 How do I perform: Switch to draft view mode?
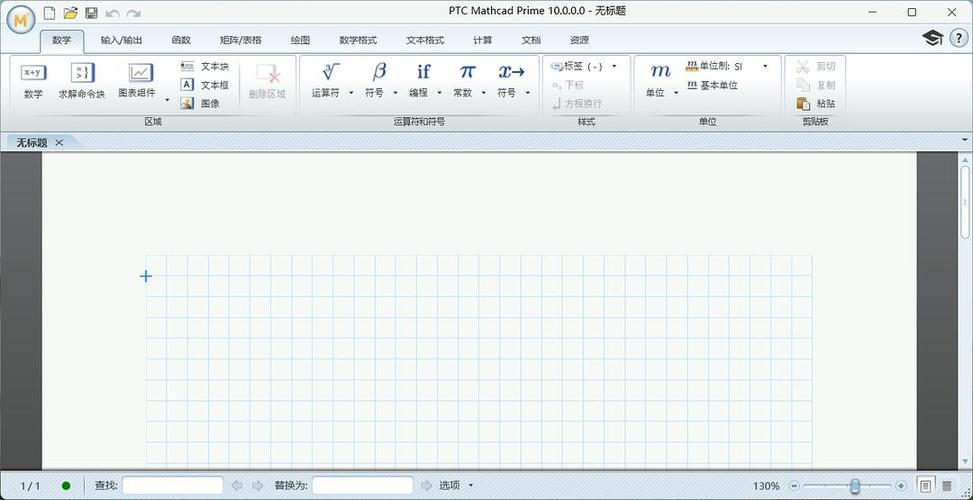947,486
